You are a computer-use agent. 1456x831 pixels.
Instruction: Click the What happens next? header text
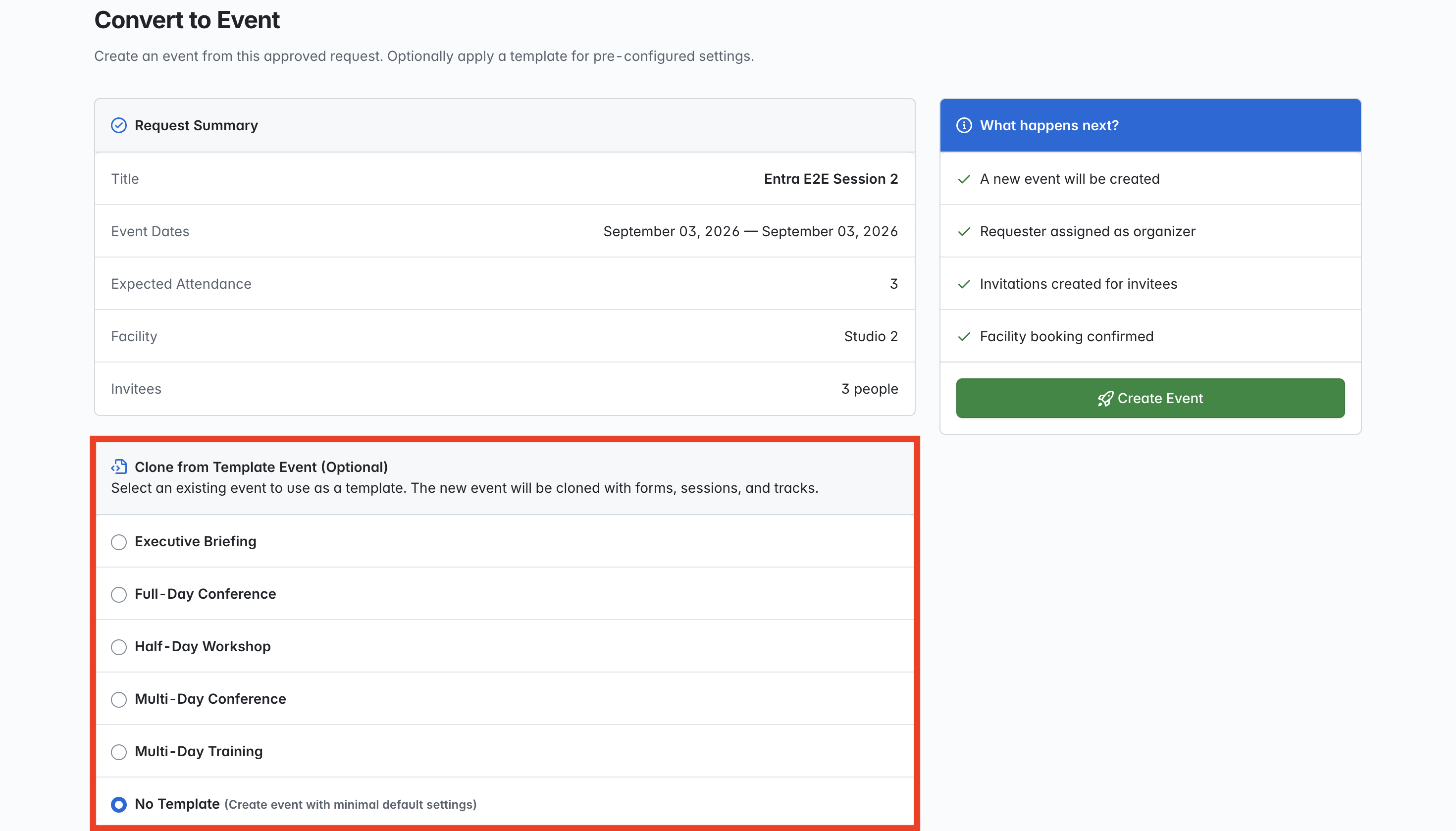click(x=1049, y=126)
